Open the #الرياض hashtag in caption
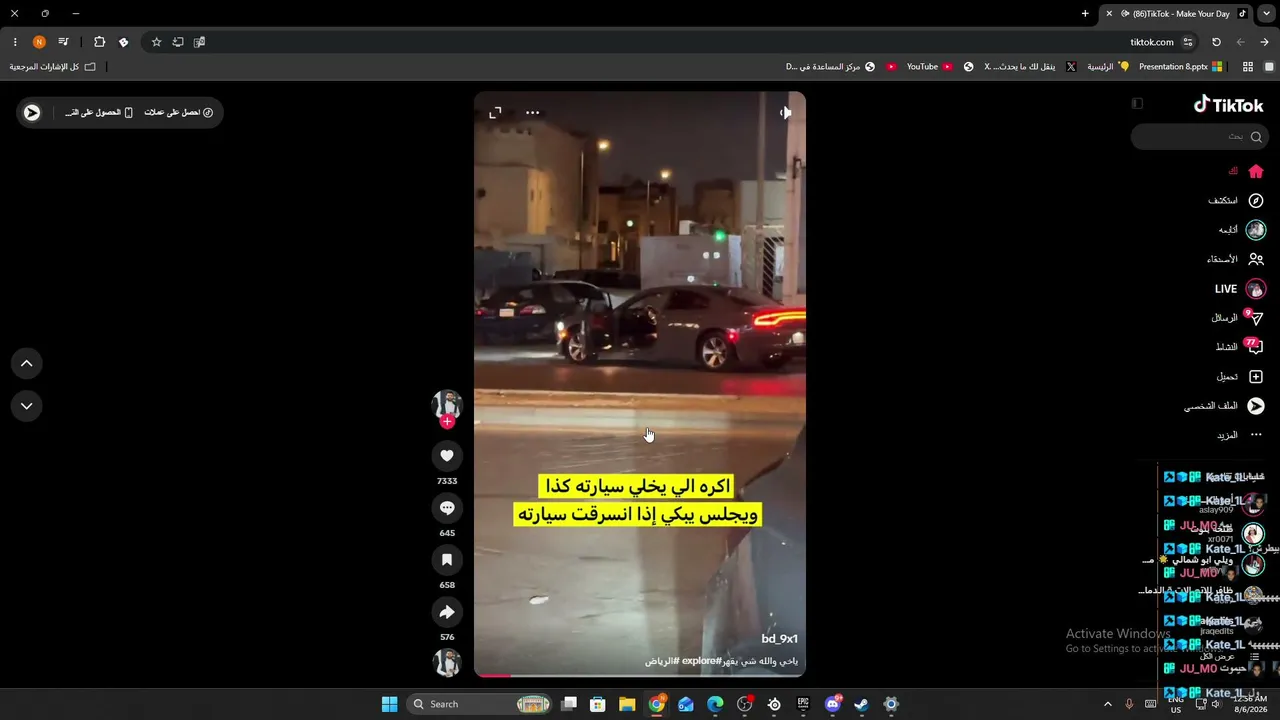Screen dimensions: 1280x720 (x=662, y=661)
